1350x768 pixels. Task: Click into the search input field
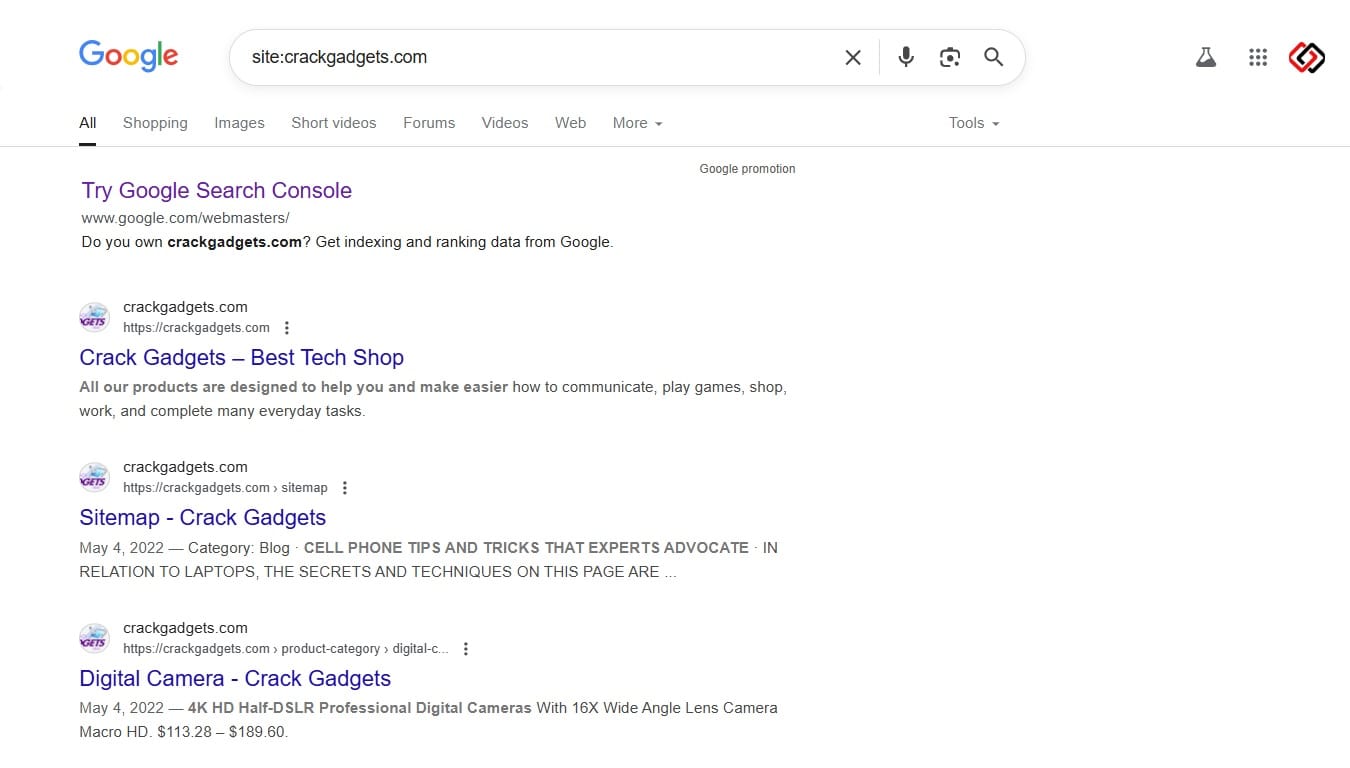pyautogui.click(x=530, y=57)
